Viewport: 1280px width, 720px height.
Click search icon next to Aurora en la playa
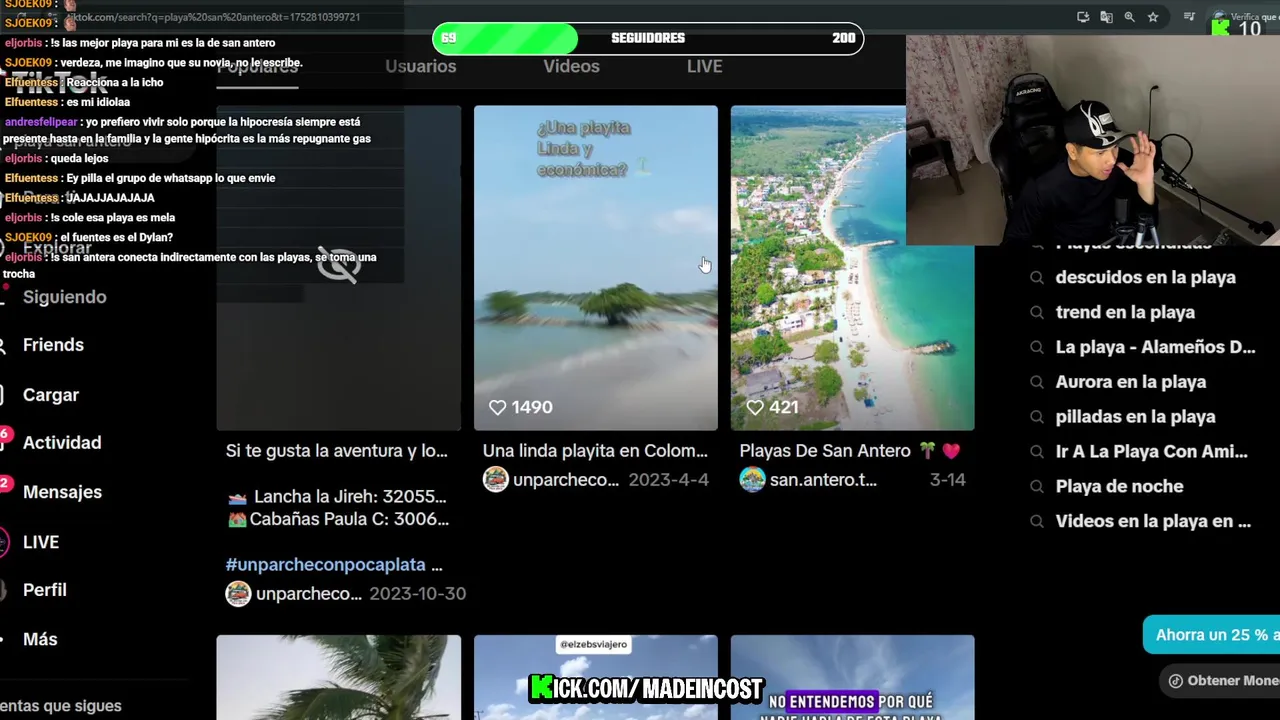point(1037,382)
